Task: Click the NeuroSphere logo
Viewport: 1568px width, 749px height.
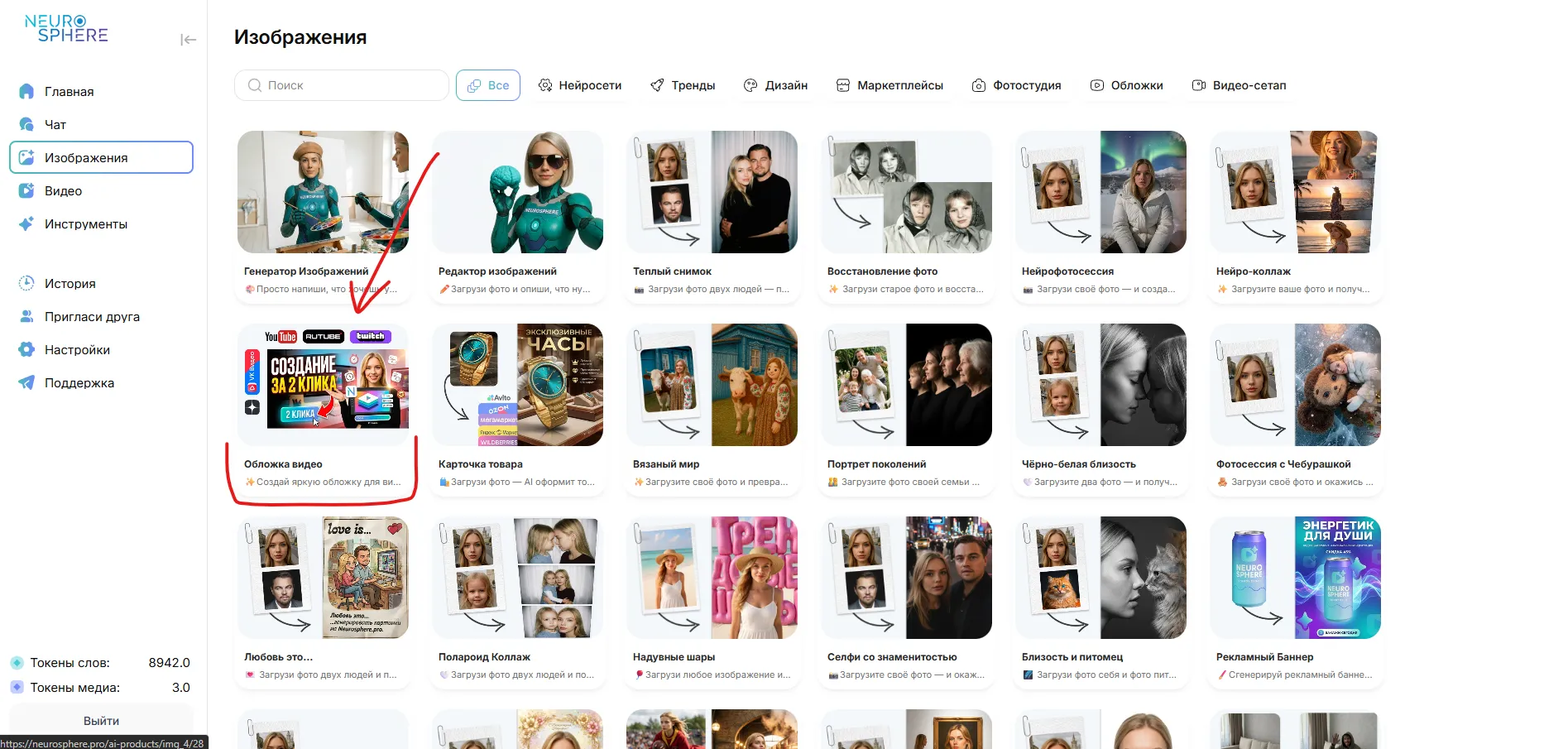Action: (x=66, y=28)
